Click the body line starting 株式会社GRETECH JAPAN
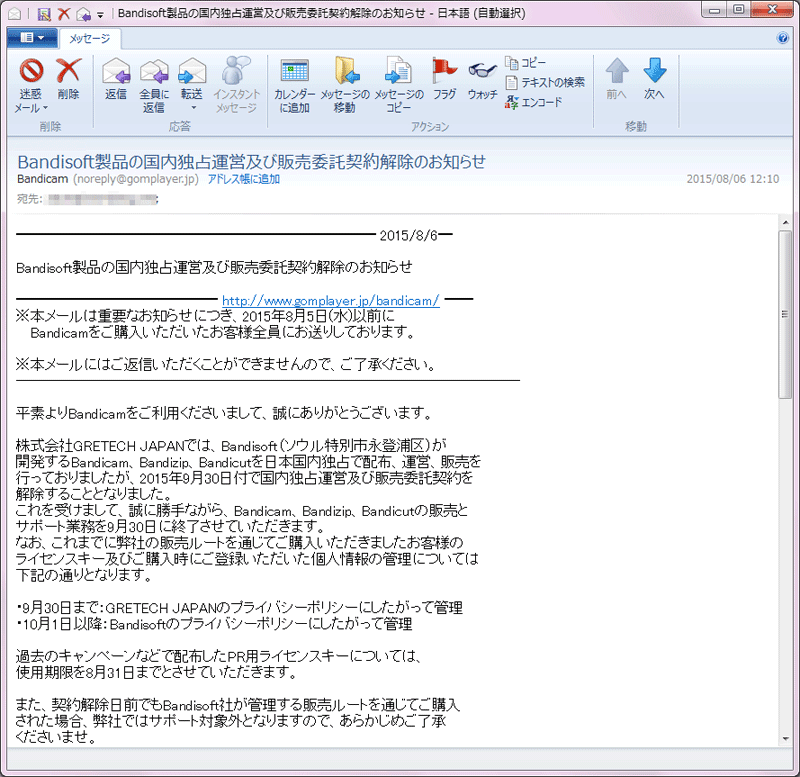The height and width of the screenshot is (777, 800). pyautogui.click(x=232, y=446)
